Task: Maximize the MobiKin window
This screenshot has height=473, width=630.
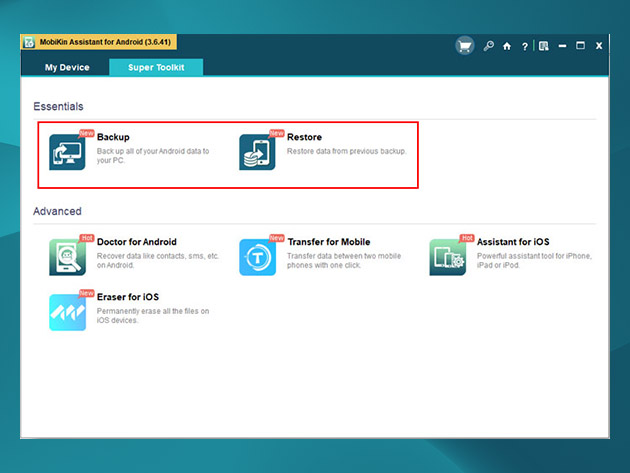Action: (581, 46)
